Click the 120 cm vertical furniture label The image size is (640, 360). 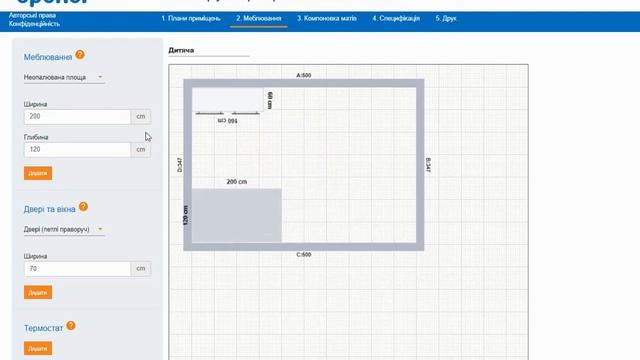(x=186, y=216)
